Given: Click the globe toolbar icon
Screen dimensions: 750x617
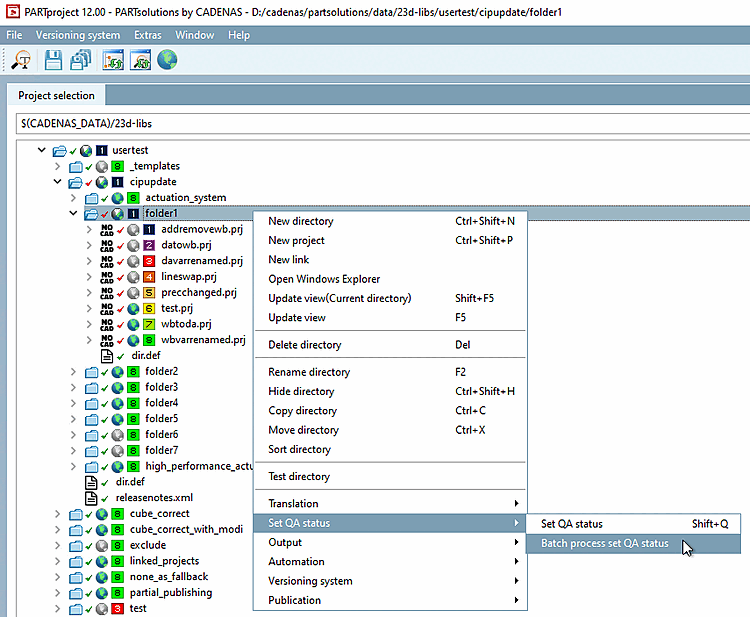Looking at the screenshot, I should point(167,60).
